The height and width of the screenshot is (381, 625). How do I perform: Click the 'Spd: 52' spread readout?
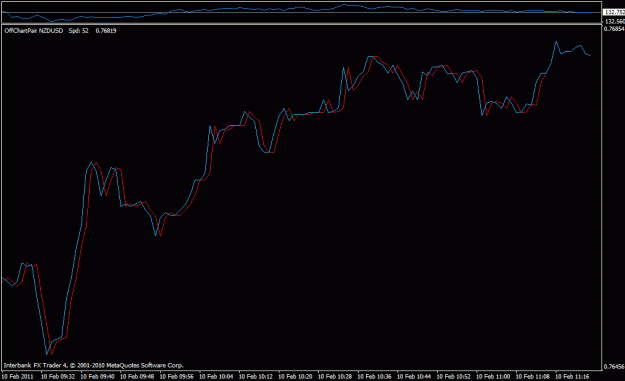79,31
